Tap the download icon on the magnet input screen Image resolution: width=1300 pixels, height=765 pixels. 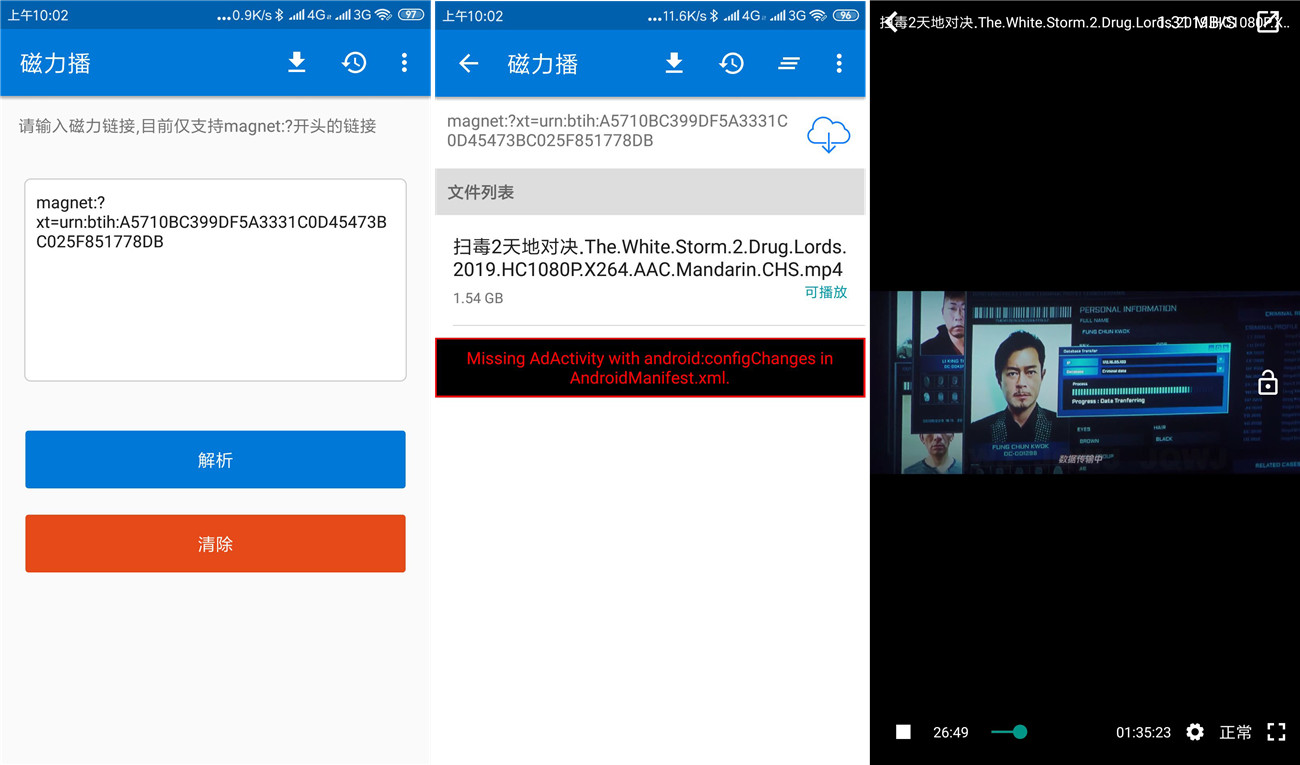(x=296, y=63)
